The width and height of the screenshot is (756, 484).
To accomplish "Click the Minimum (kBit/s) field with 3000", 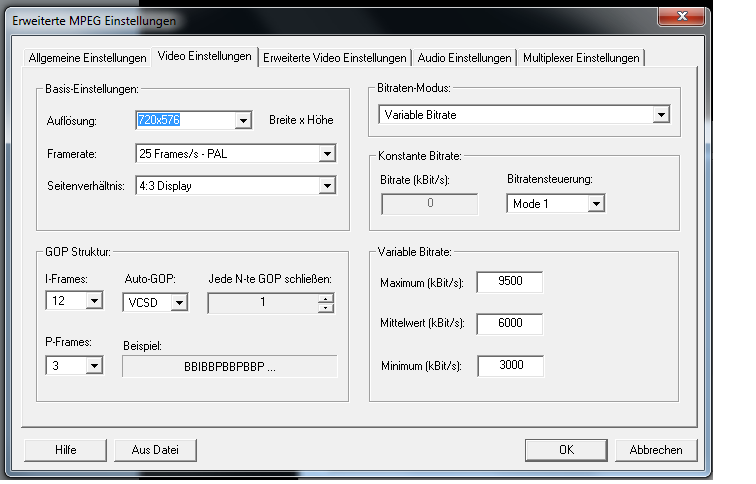I will [x=511, y=365].
